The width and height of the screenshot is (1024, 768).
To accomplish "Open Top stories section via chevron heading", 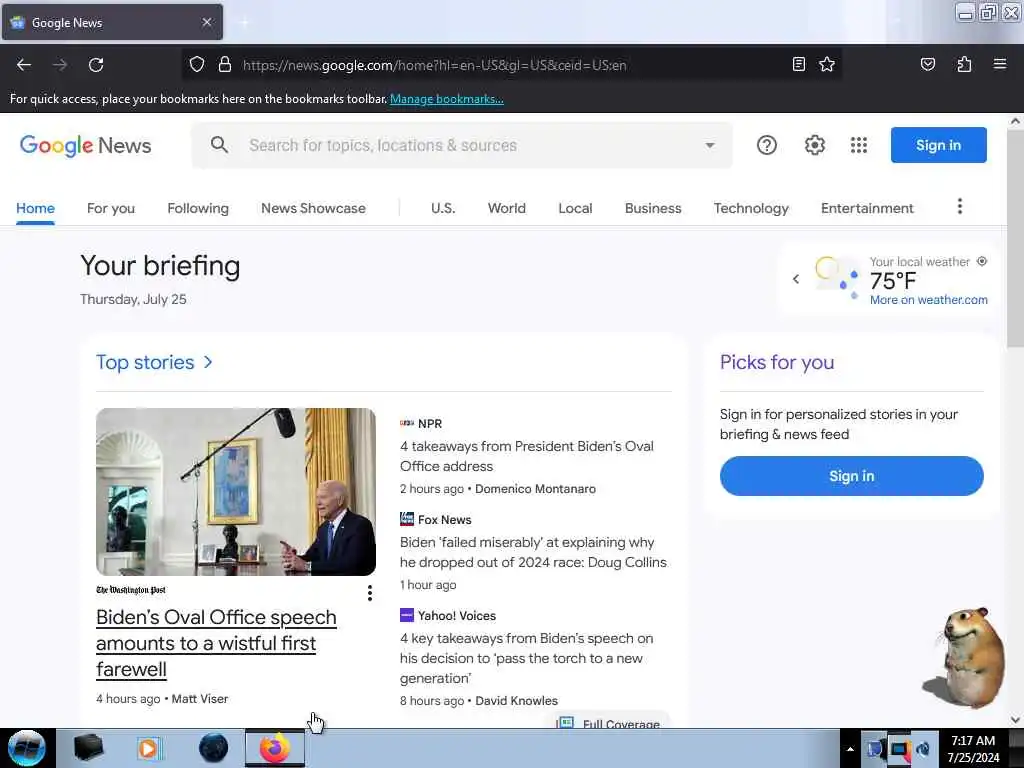I will (x=154, y=362).
